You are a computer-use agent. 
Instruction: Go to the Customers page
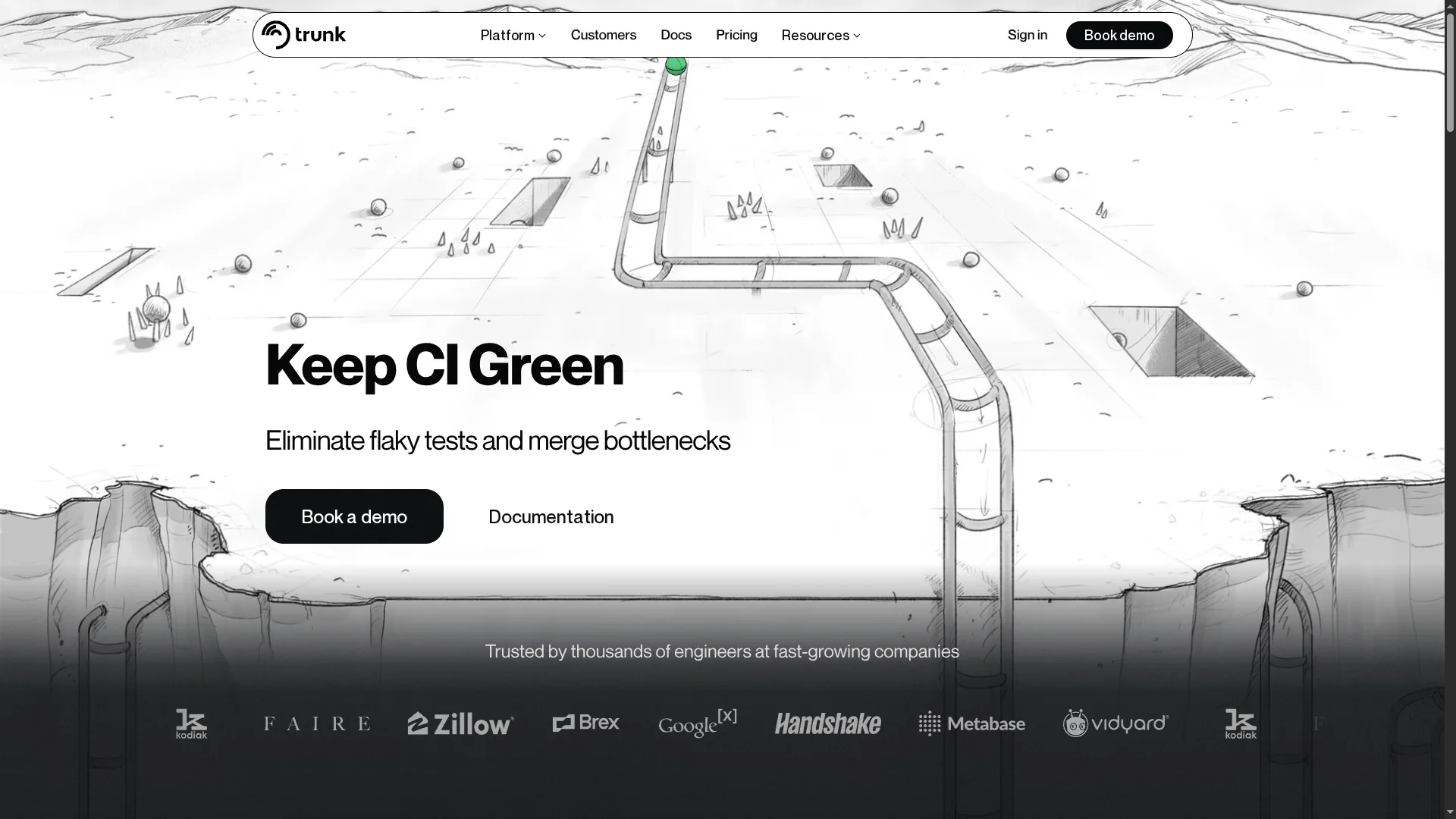click(604, 35)
